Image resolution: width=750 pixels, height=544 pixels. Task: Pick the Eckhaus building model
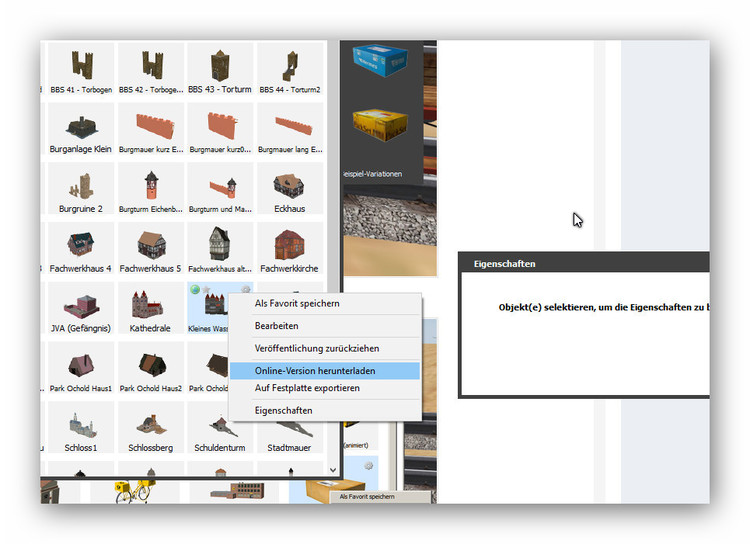290,189
